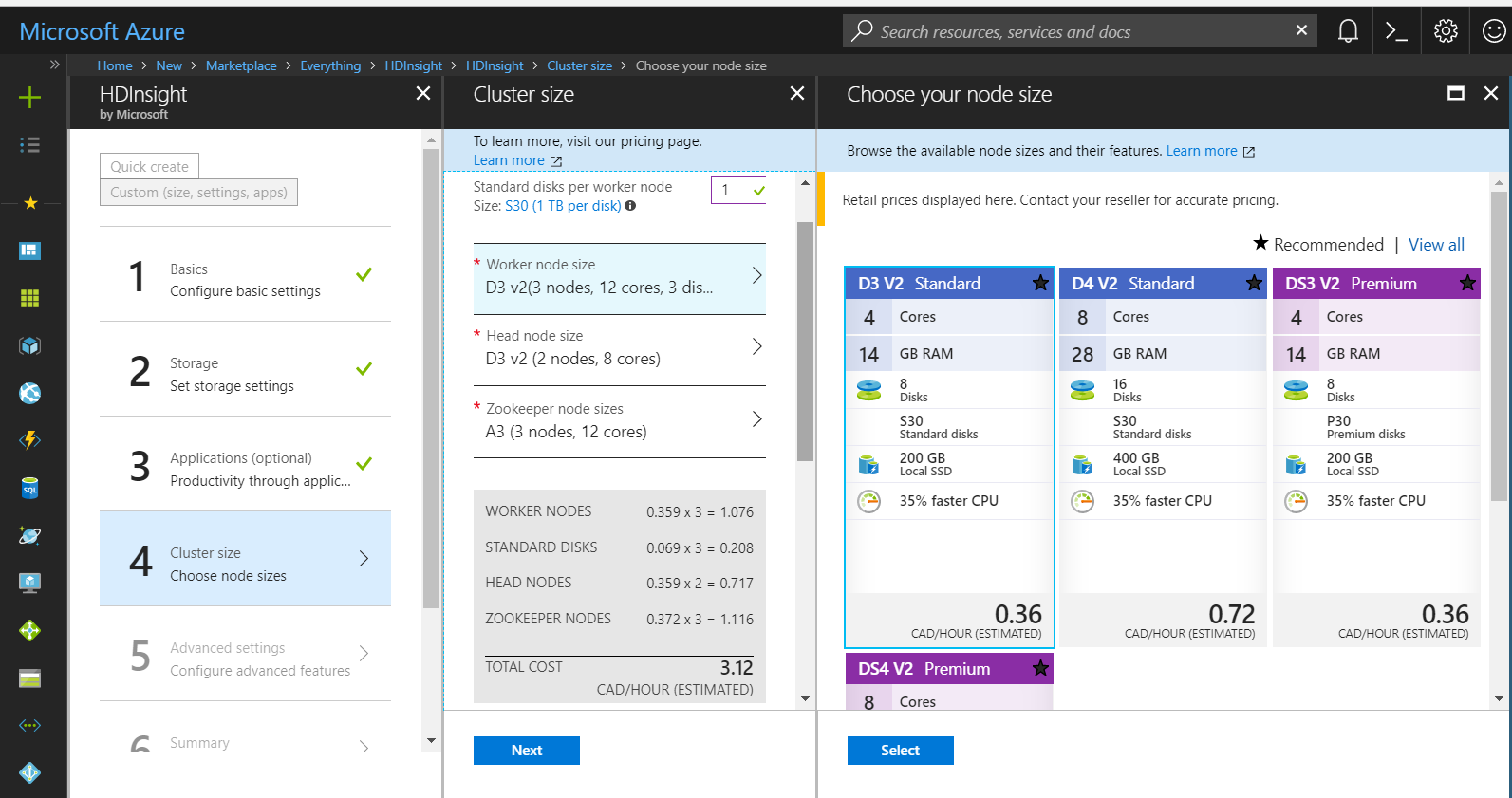The image size is (1512, 798).
Task: Expand the left sidebar double chevron
Action: 55,65
